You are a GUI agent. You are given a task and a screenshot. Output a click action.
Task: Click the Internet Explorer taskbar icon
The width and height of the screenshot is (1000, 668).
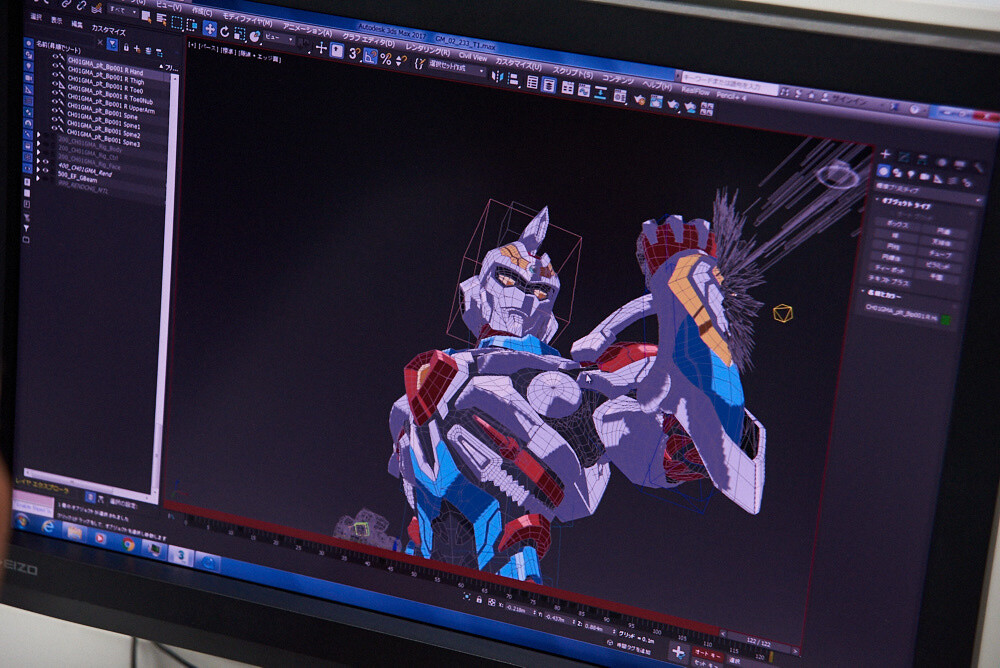[x=47, y=526]
